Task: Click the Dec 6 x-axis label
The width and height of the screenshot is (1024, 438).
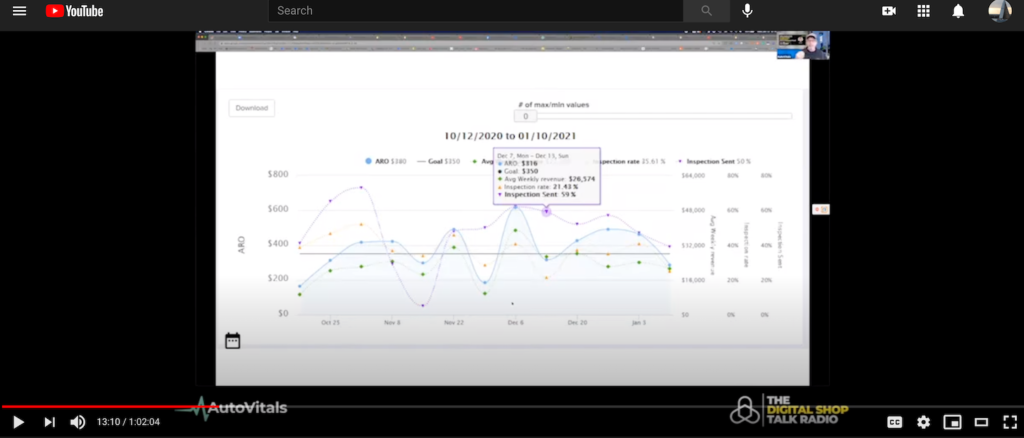Action: [x=515, y=322]
